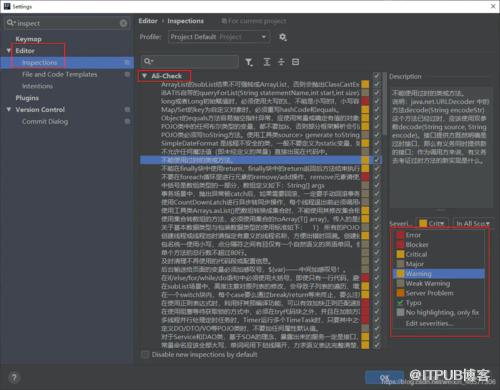This screenshot has width=500, height=390.
Task: Click project icon beside Commit Dialog
Action: pyautogui.click(x=127, y=121)
